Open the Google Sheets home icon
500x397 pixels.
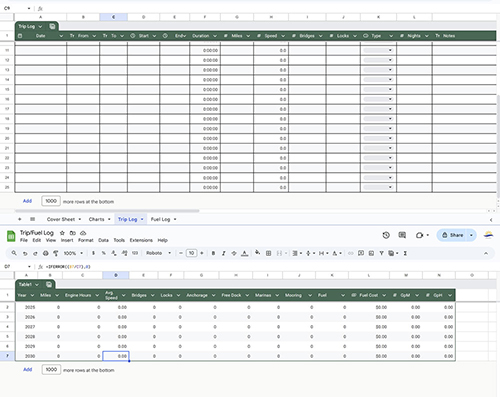[x=11, y=236]
